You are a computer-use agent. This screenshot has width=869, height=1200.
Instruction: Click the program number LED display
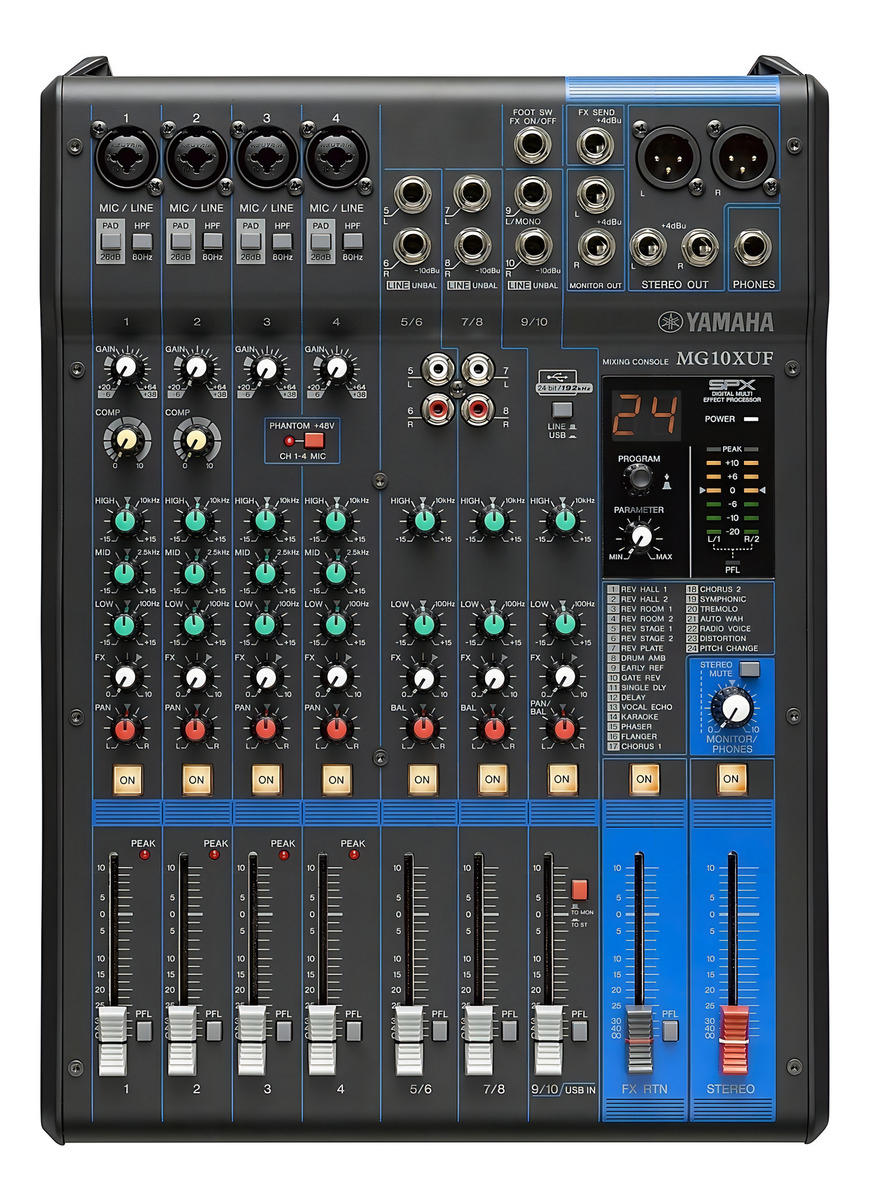[x=643, y=413]
